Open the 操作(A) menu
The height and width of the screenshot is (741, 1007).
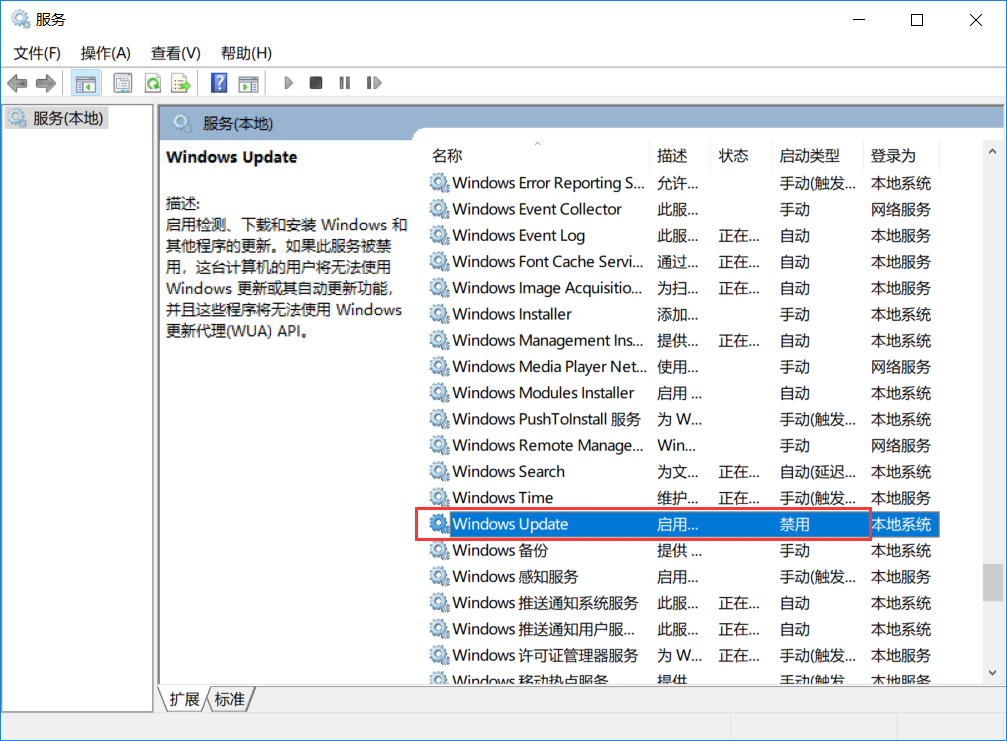click(x=105, y=53)
